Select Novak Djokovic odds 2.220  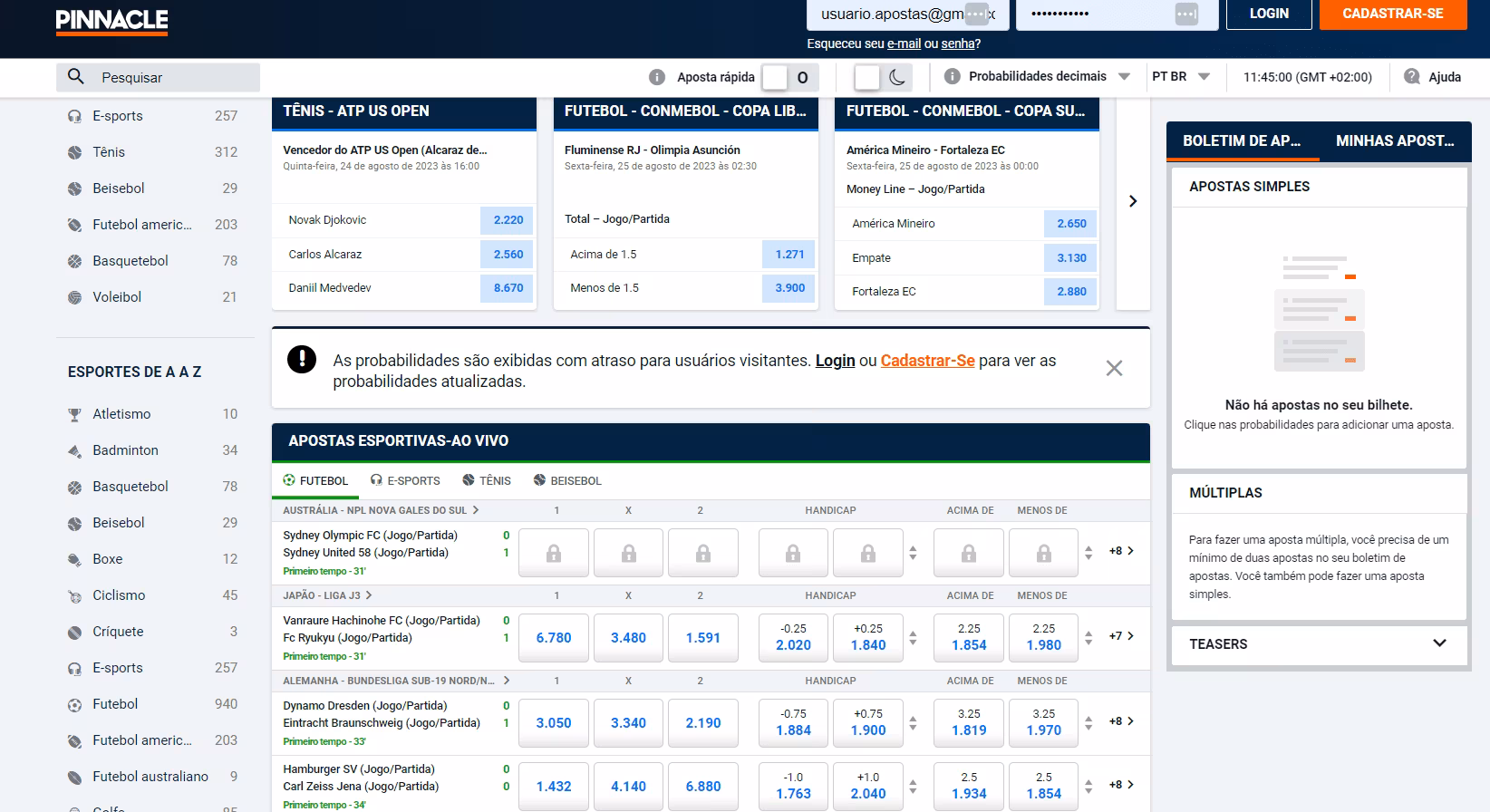(508, 220)
